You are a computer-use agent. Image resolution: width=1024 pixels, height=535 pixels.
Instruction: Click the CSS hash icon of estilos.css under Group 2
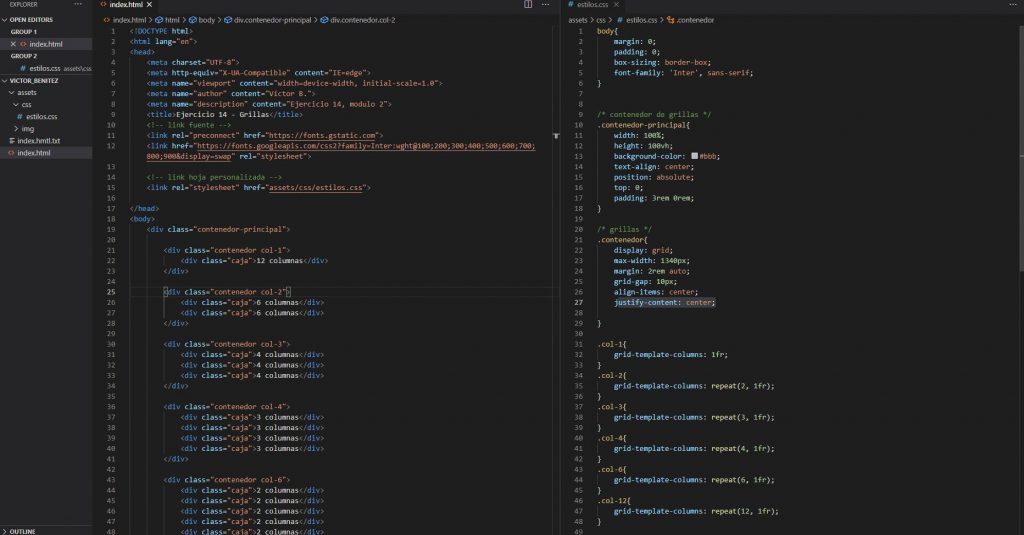click(23, 68)
